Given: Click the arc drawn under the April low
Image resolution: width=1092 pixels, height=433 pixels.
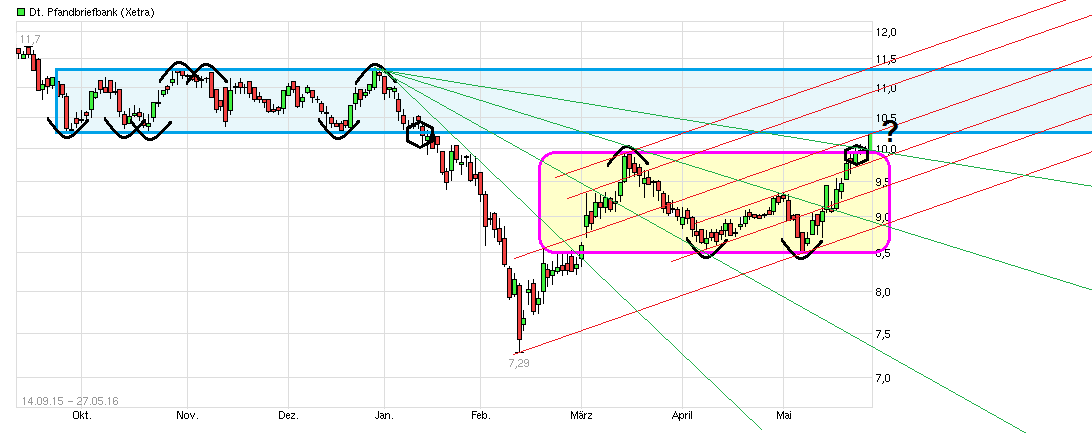Looking at the screenshot, I should tap(707, 252).
